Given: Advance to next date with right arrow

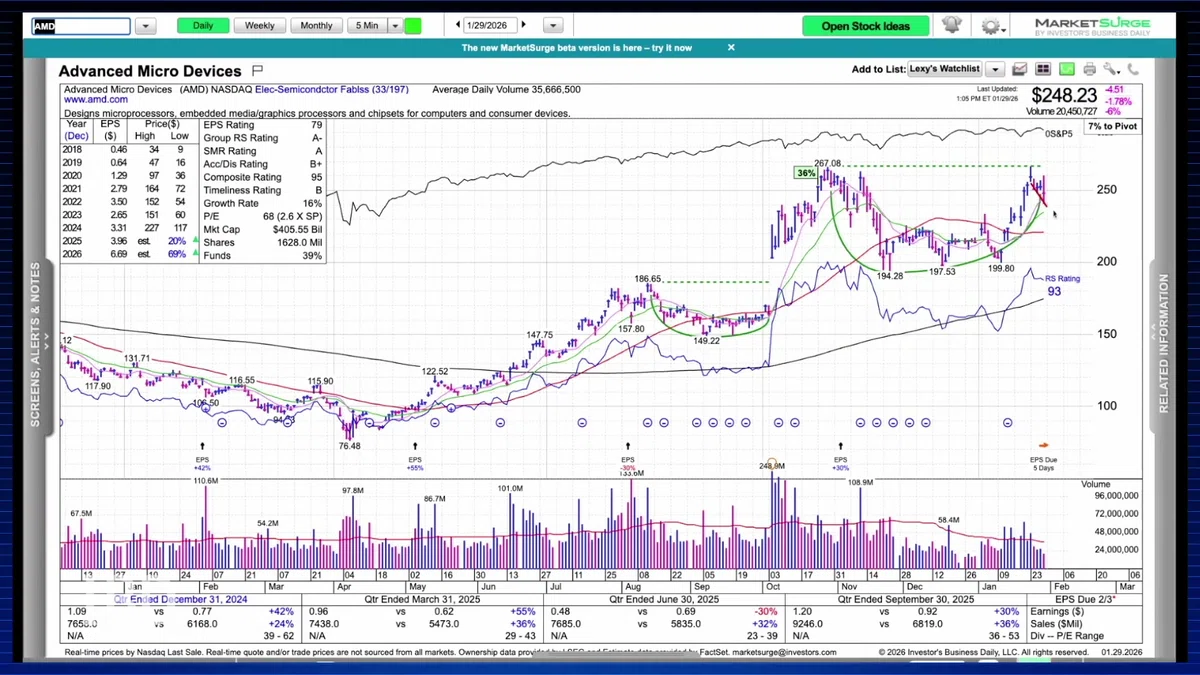Looking at the screenshot, I should [x=524, y=25].
